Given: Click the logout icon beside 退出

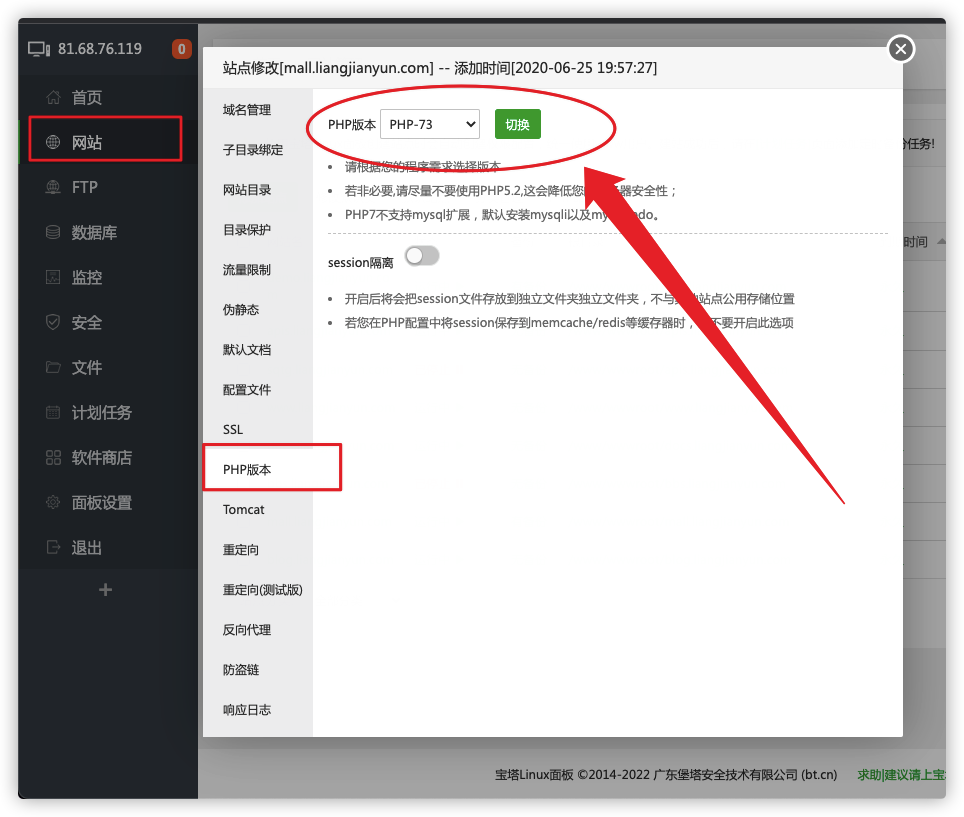Looking at the screenshot, I should (x=53, y=547).
